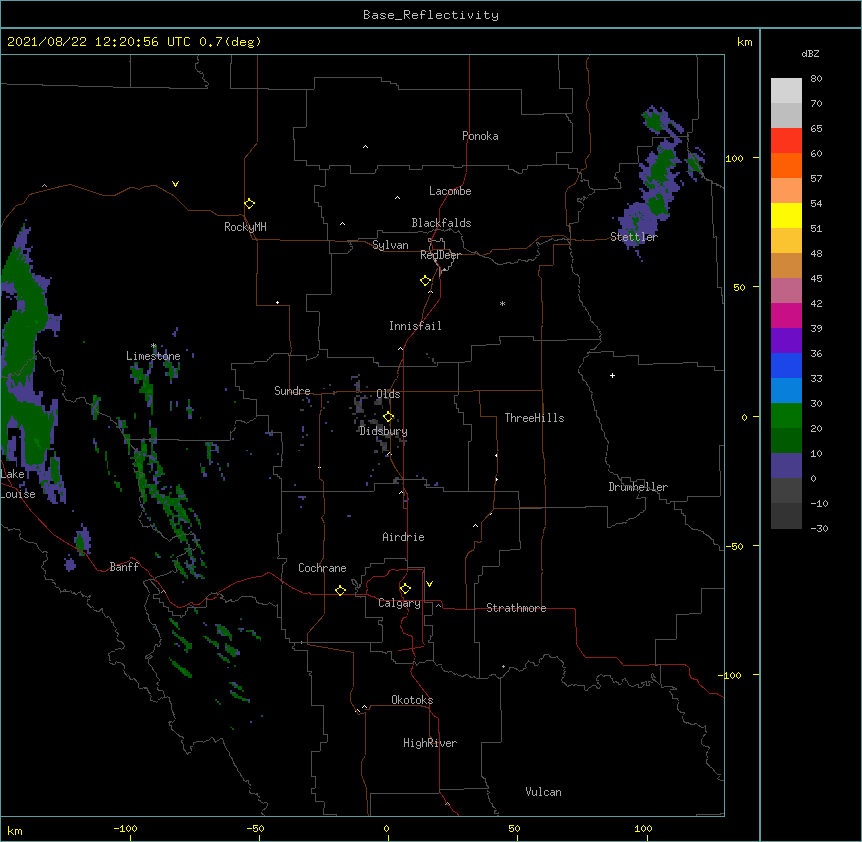This screenshot has height=842, width=862.
Task: Click the Calgary city label
Action: coord(399,603)
